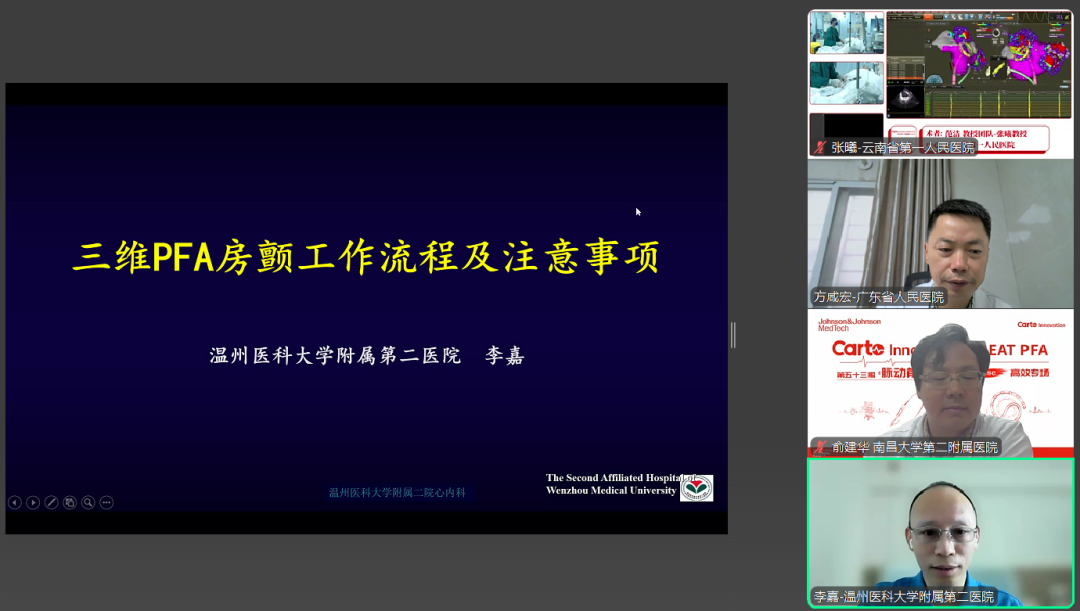Click the footer text 温州医科大学附属二院心内科
Image resolution: width=1080 pixels, height=611 pixels.
pos(397,492)
